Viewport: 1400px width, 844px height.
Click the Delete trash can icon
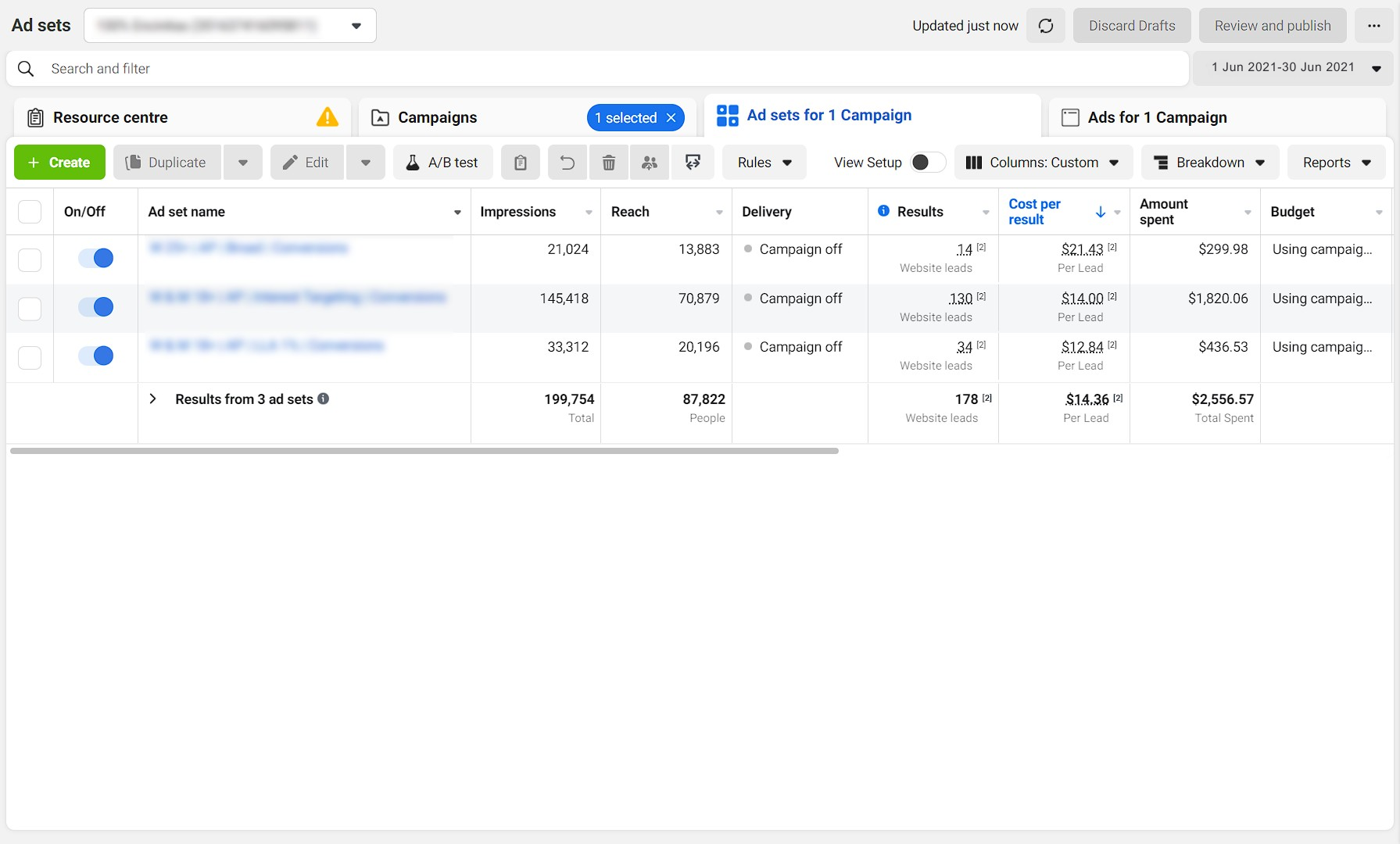[609, 162]
